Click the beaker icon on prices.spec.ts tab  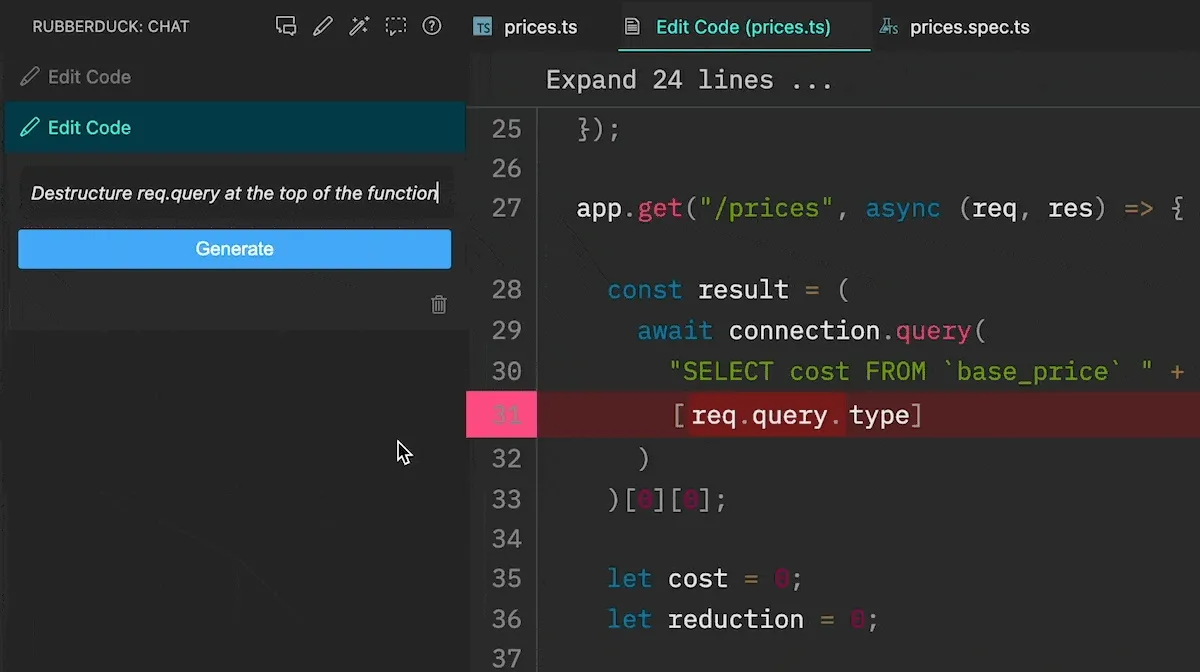coord(888,27)
